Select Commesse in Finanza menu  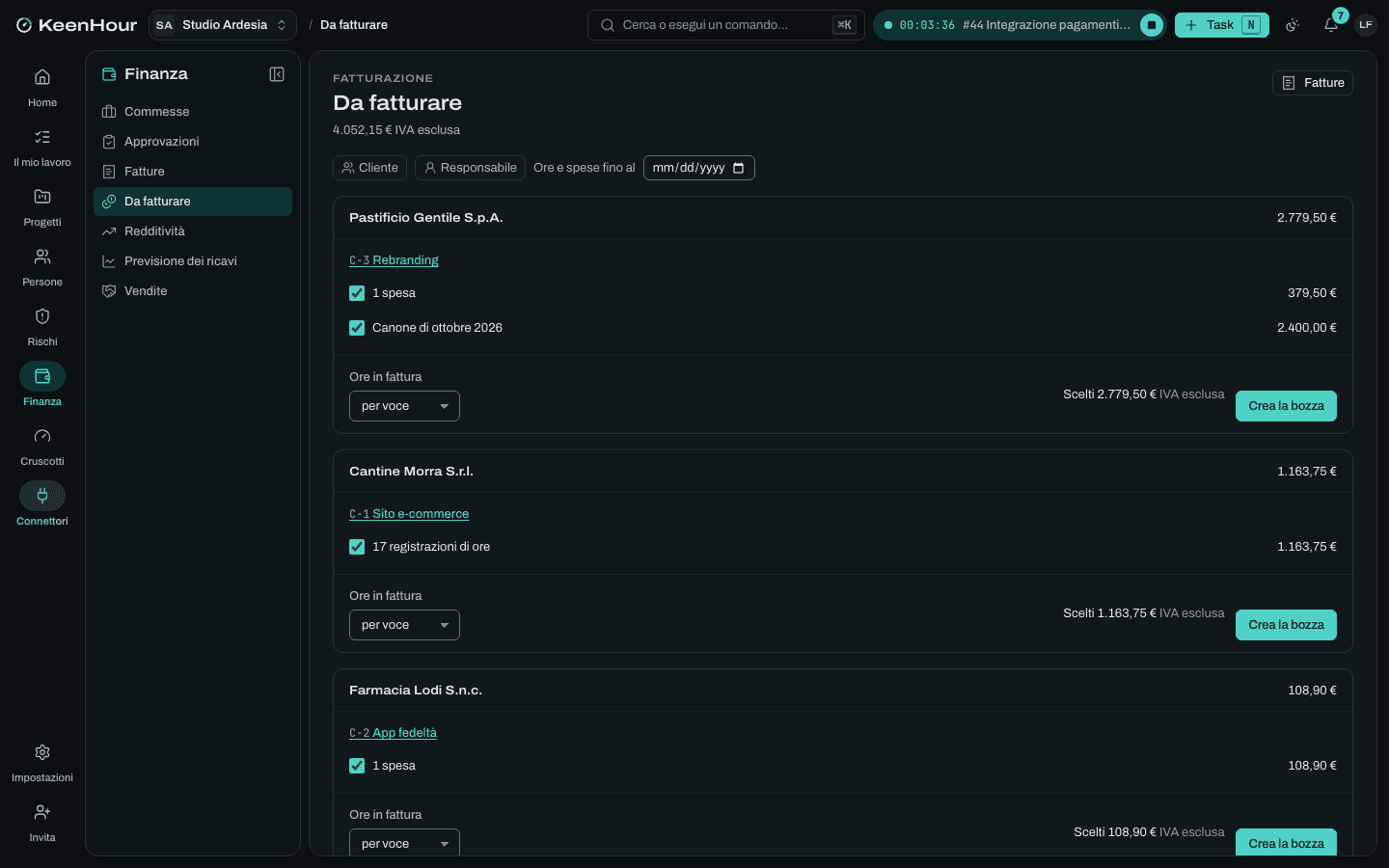193,112
